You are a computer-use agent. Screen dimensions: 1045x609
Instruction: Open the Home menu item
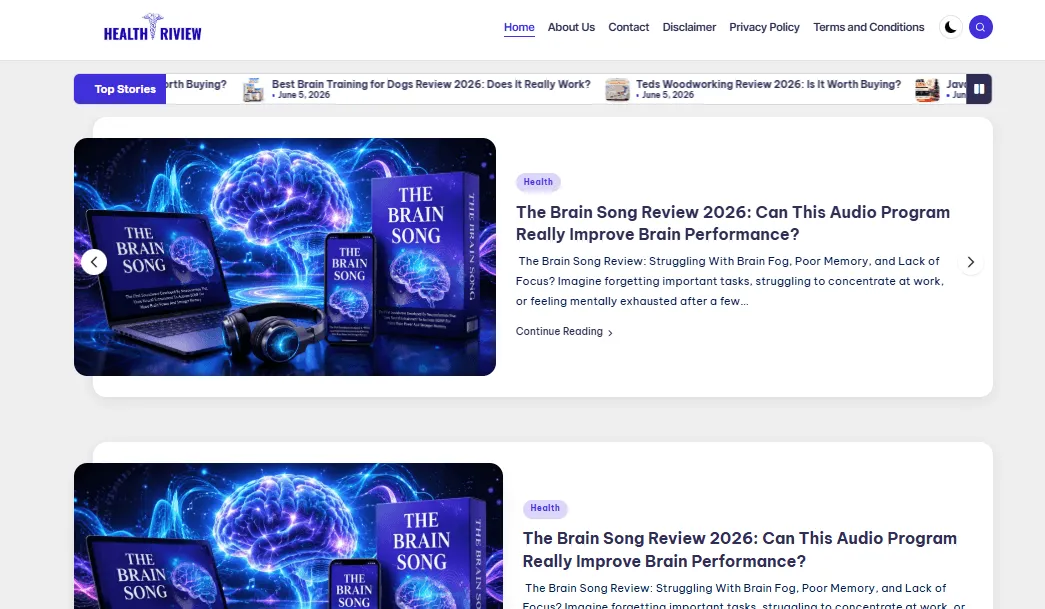pyautogui.click(x=519, y=27)
